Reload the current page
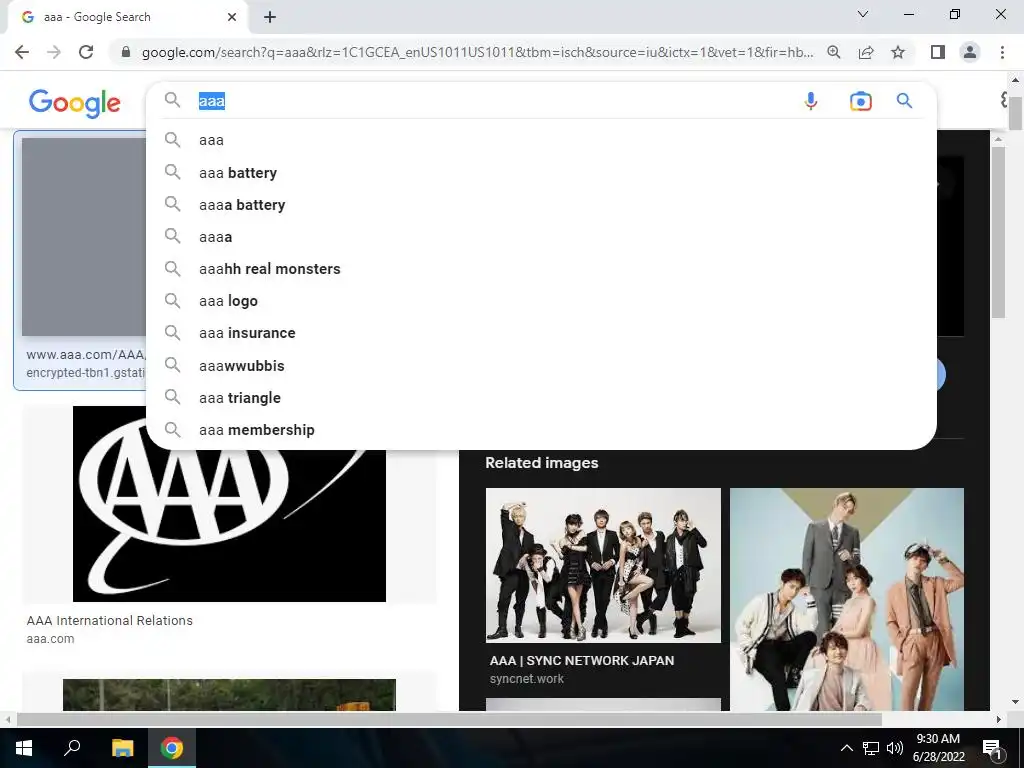Viewport: 1024px width, 768px height. pos(86,52)
